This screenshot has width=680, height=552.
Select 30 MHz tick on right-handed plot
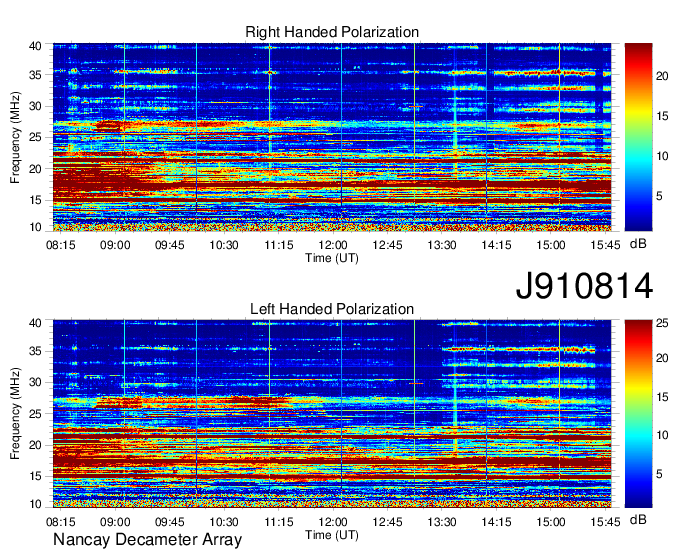(x=36, y=106)
